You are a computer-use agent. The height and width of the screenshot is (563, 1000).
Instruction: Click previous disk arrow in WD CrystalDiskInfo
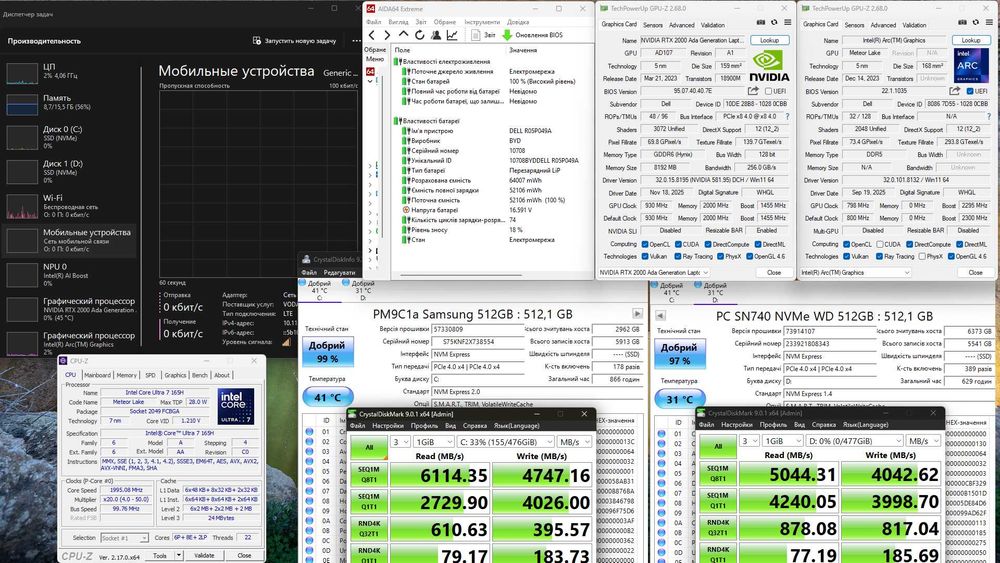click(660, 316)
